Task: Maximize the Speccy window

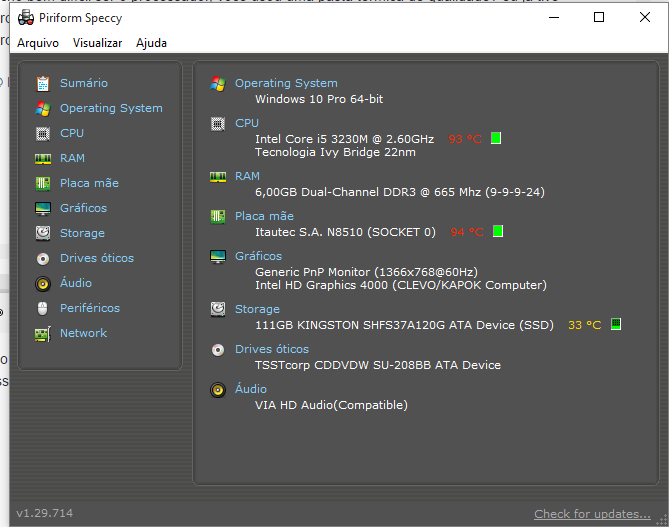Action: (599, 17)
